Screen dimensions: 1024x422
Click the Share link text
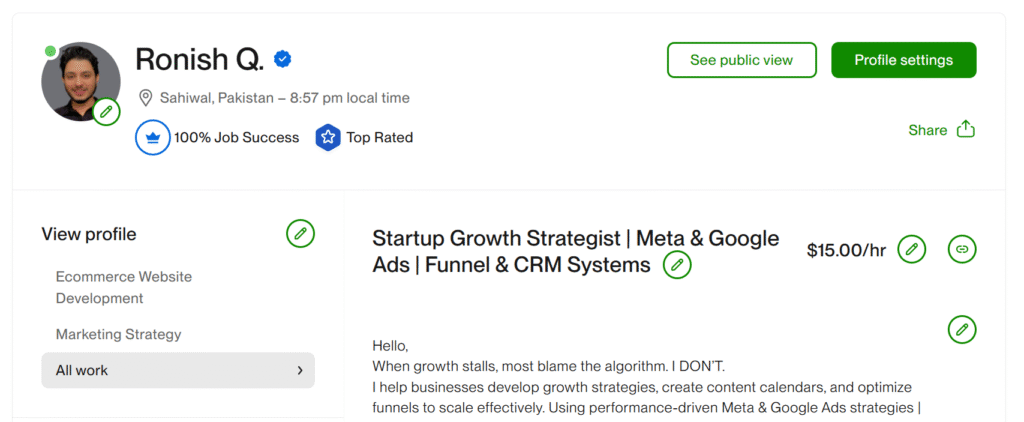927,130
